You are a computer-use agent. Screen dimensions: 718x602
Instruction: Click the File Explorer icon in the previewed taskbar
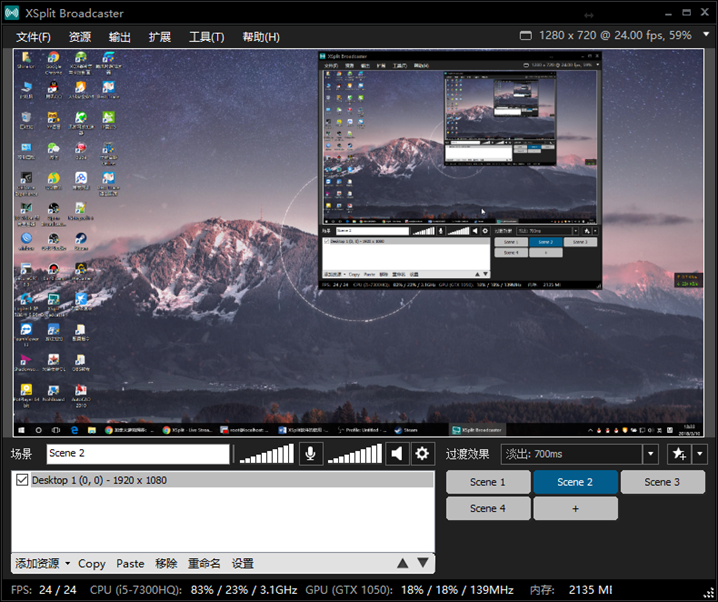click(x=92, y=430)
